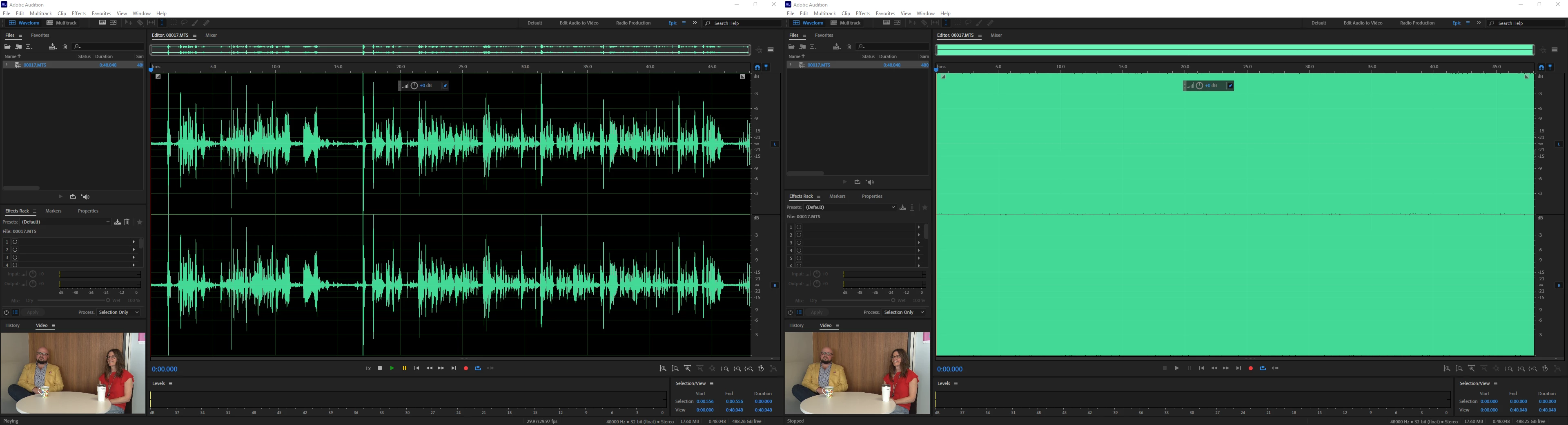Open Effects menu in left window
Image resolution: width=1568 pixels, height=425 pixels.
[x=79, y=13]
